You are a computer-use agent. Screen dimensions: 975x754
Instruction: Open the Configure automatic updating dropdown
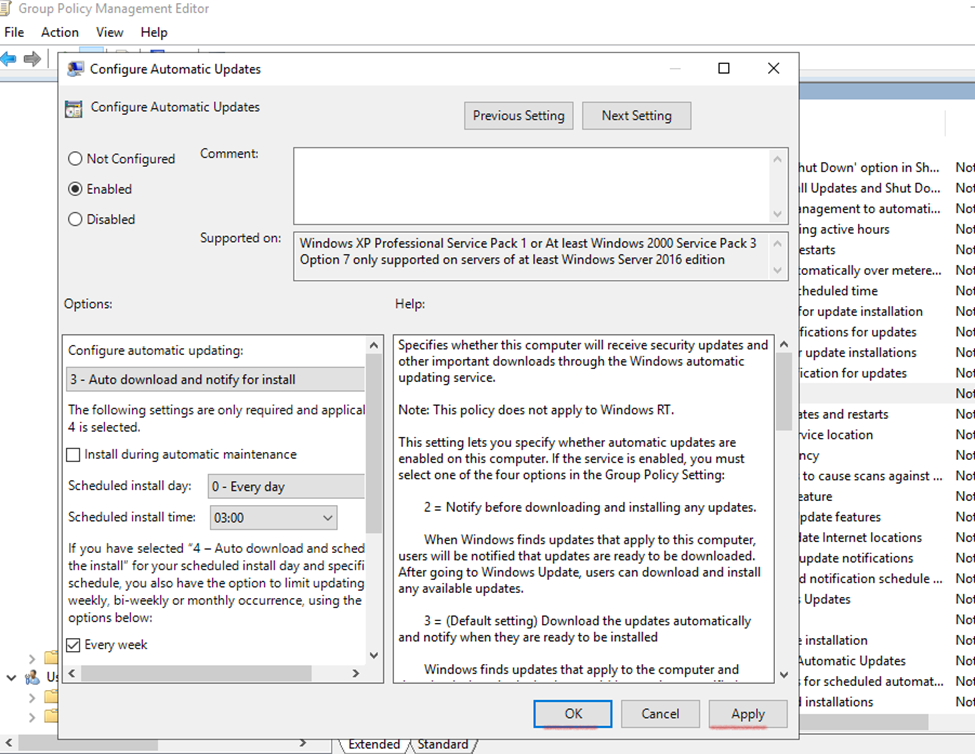pos(215,380)
